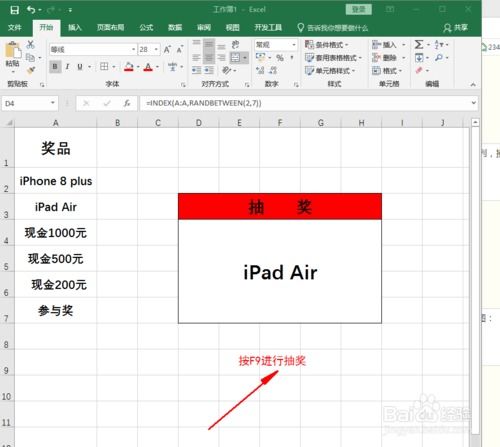The image size is (500, 447).
Task: Copy the selection to the clipboard
Action: [x=30, y=58]
